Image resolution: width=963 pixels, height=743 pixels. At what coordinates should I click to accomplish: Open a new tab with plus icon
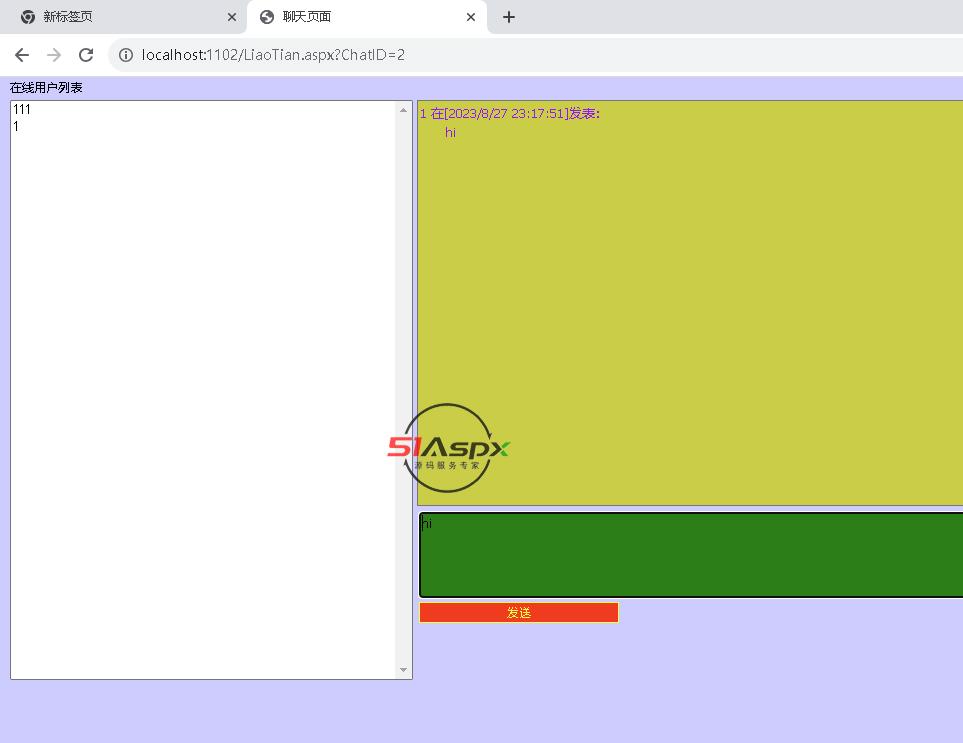point(509,17)
